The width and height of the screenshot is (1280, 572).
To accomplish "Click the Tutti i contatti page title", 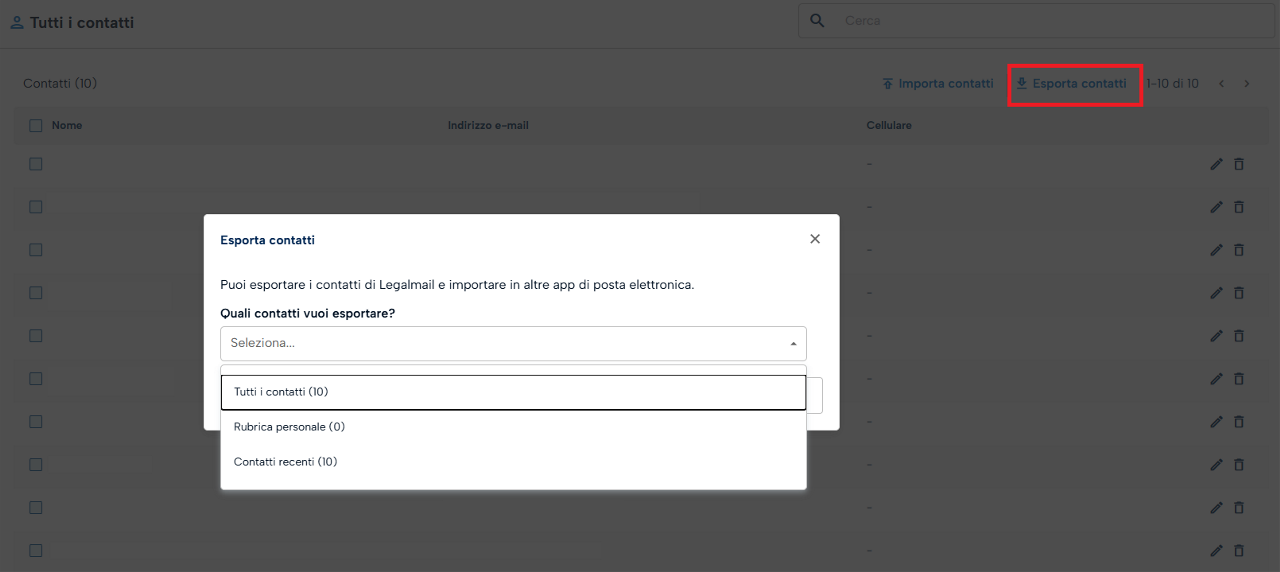I will coord(82,22).
